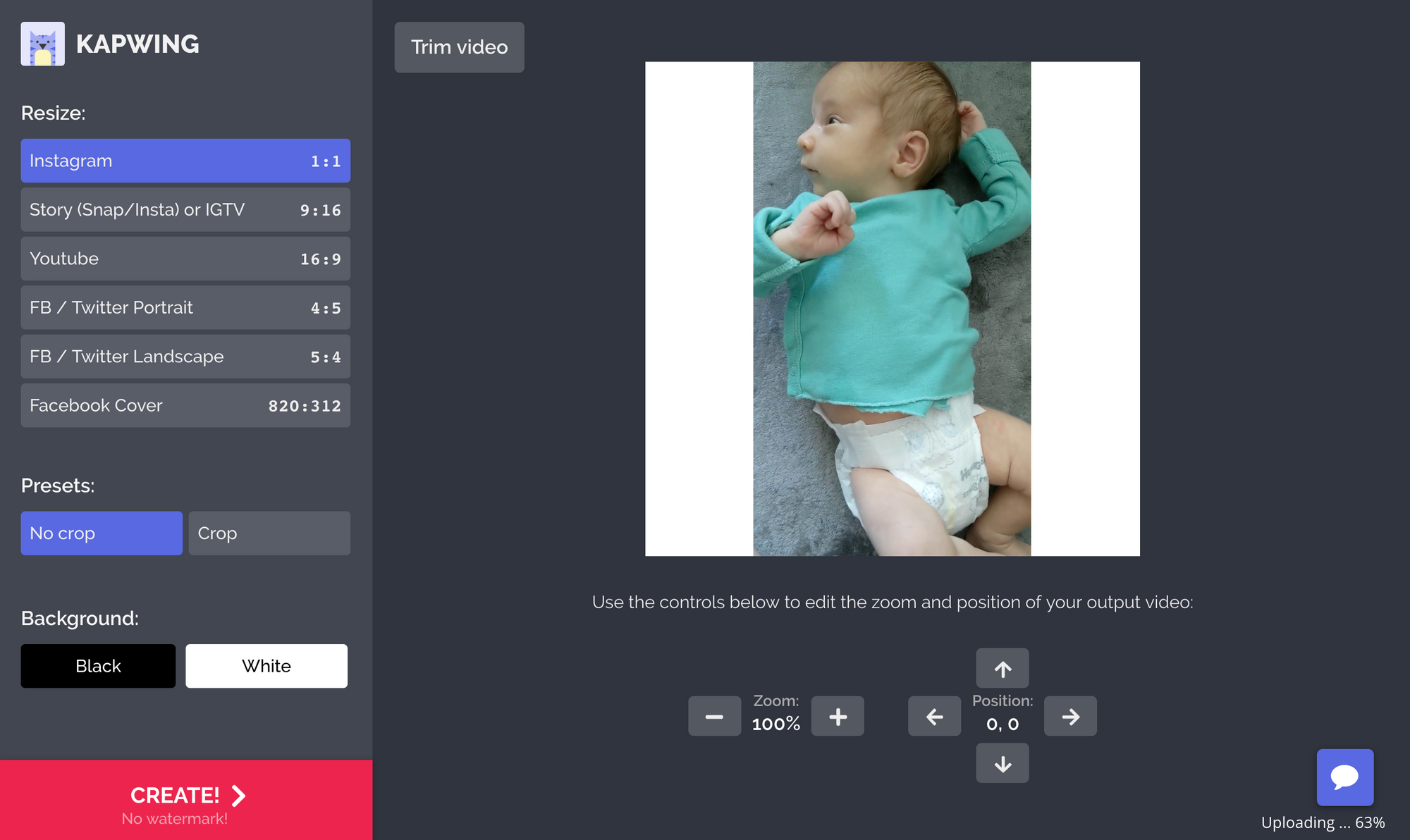The width and height of the screenshot is (1410, 840).
Task: Move position up with the up arrow
Action: (x=1002, y=668)
